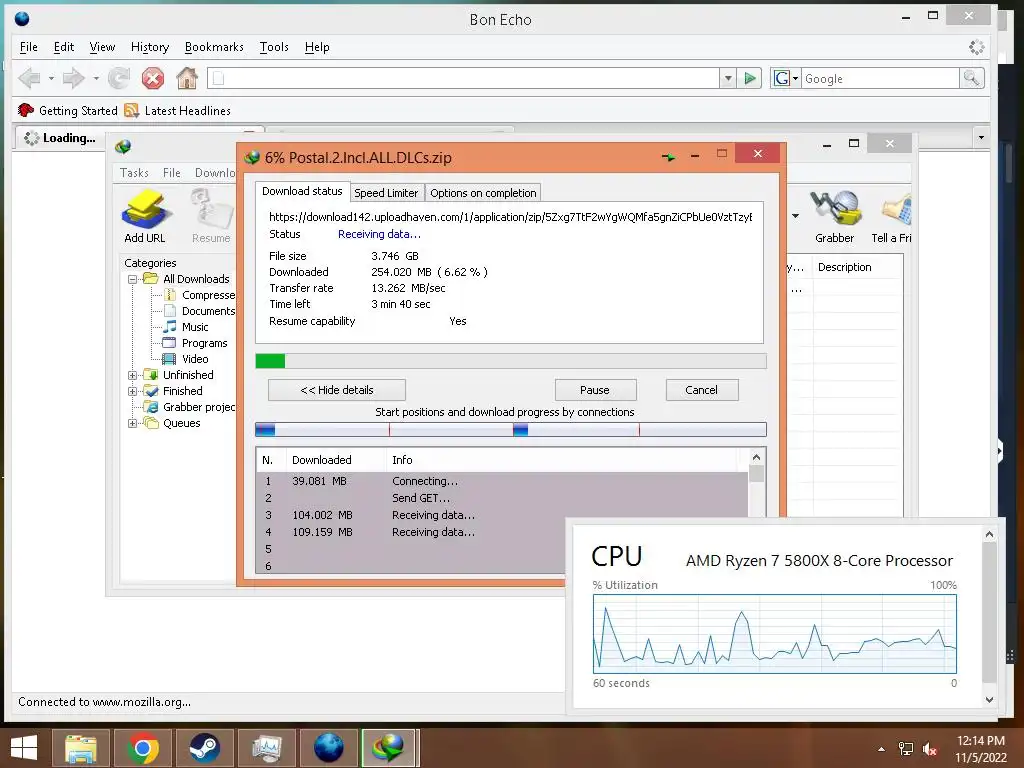
Task: Click the network tray icon
Action: pos(906,749)
